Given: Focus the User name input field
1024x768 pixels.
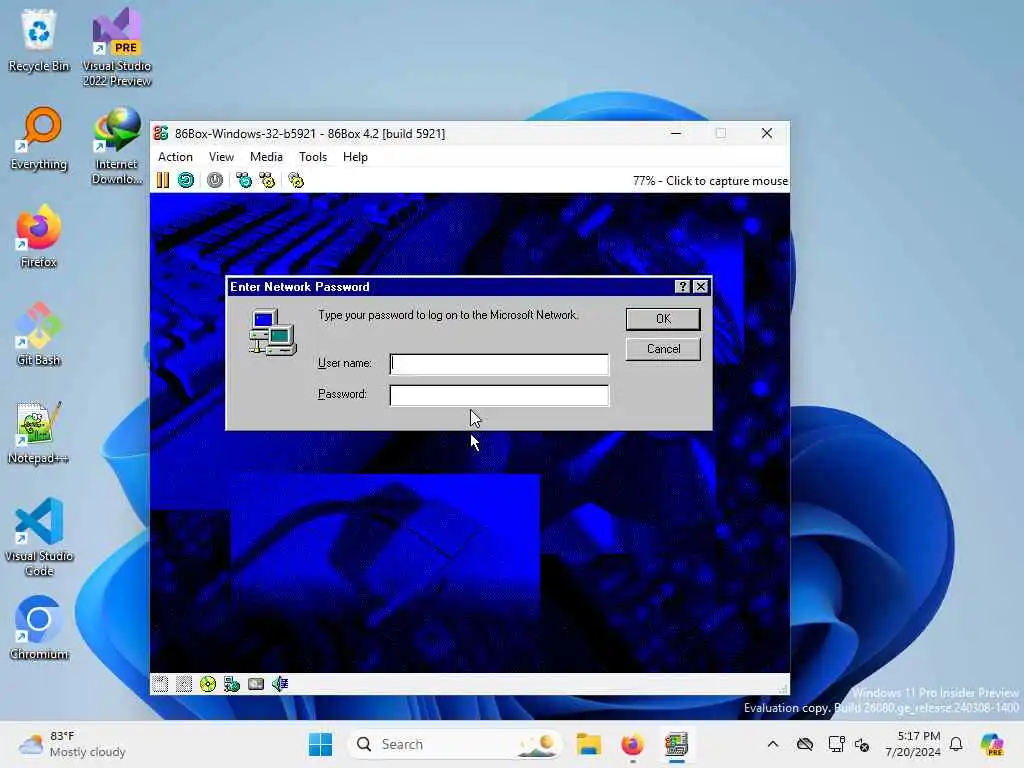Looking at the screenshot, I should [499, 364].
